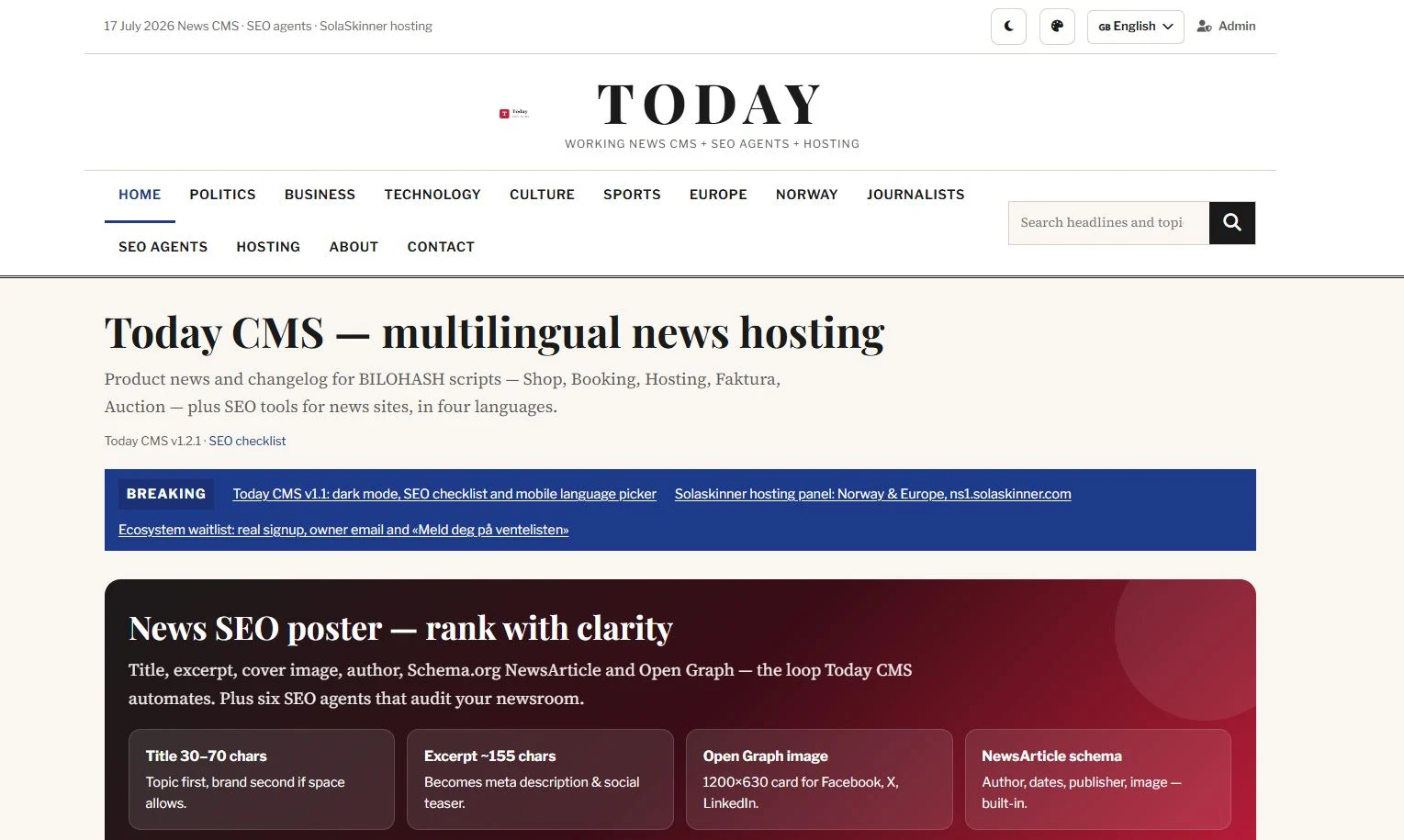Click the Working News CMS tagline

[712, 144]
